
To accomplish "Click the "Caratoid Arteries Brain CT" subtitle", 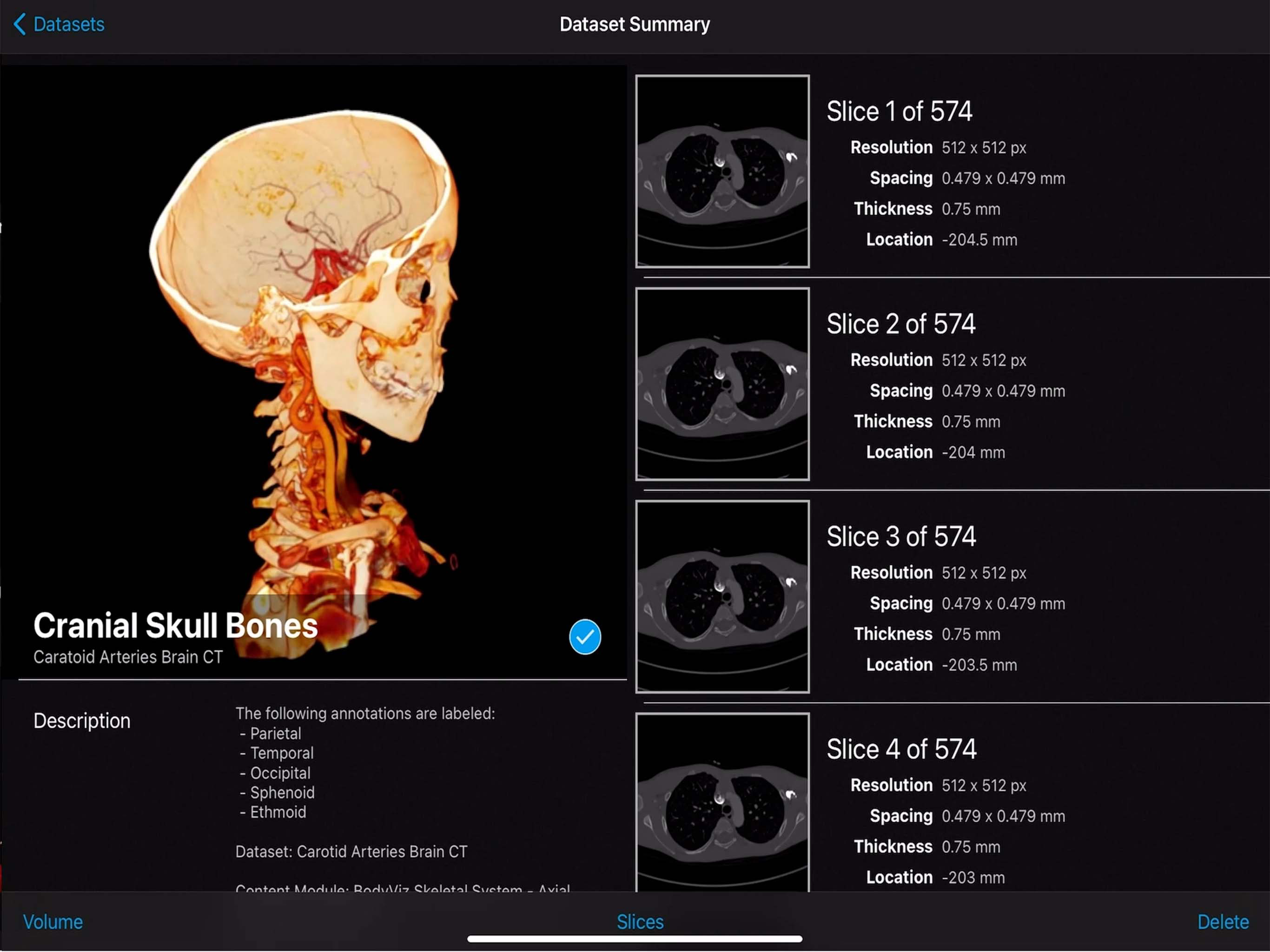I will click(x=127, y=656).
